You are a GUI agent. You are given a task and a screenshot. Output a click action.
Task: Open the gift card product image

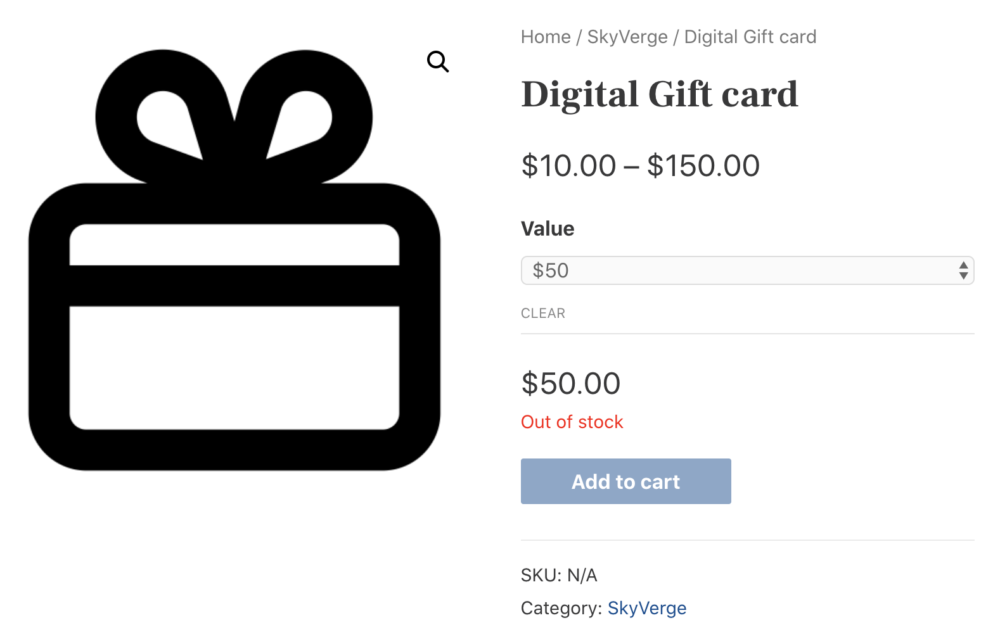pos(234,260)
